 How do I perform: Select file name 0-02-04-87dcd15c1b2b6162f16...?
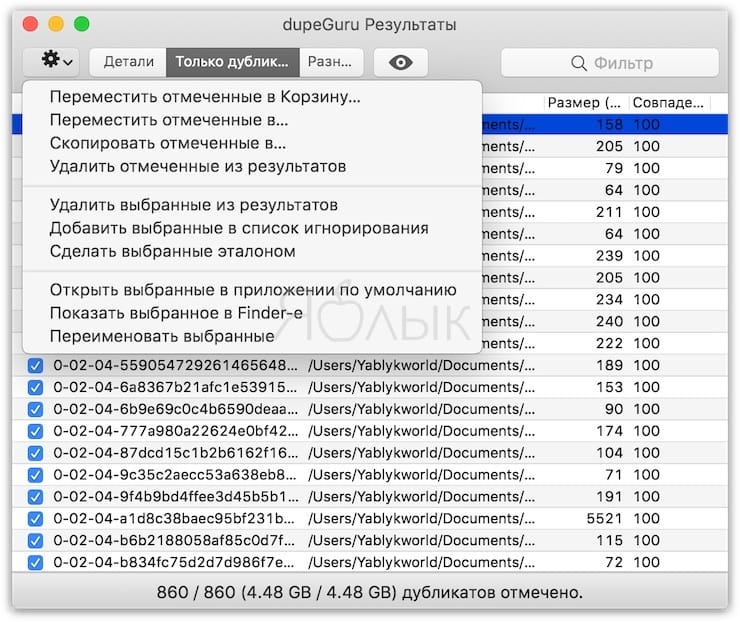tap(176, 453)
